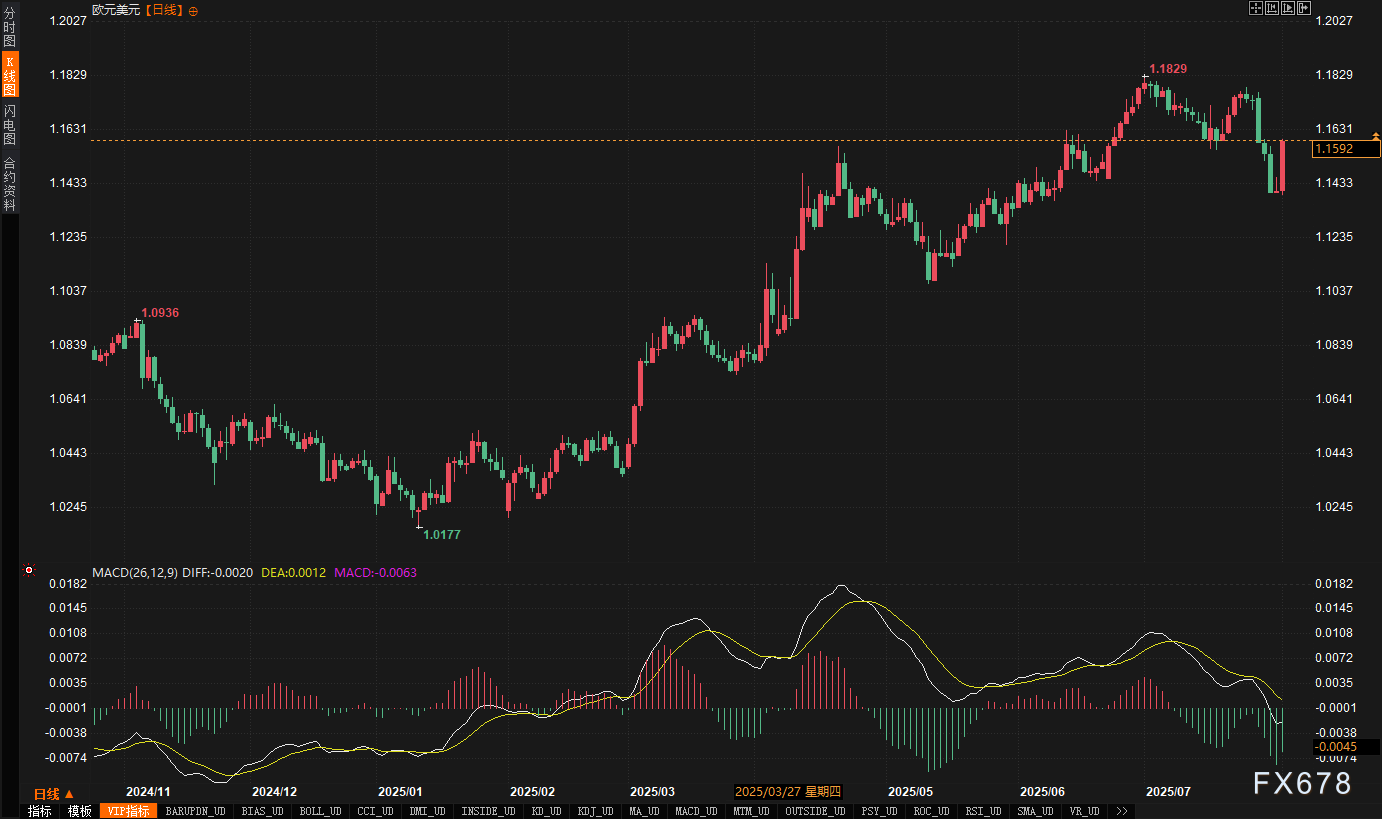Switch to 闪电图 view in sidebar

click(x=9, y=124)
